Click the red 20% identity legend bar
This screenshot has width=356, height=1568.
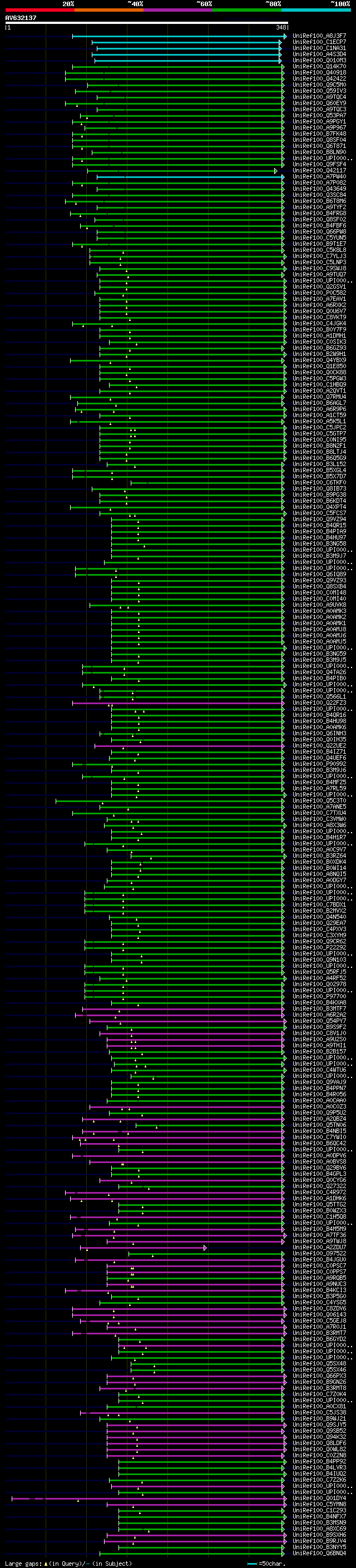coord(39,10)
